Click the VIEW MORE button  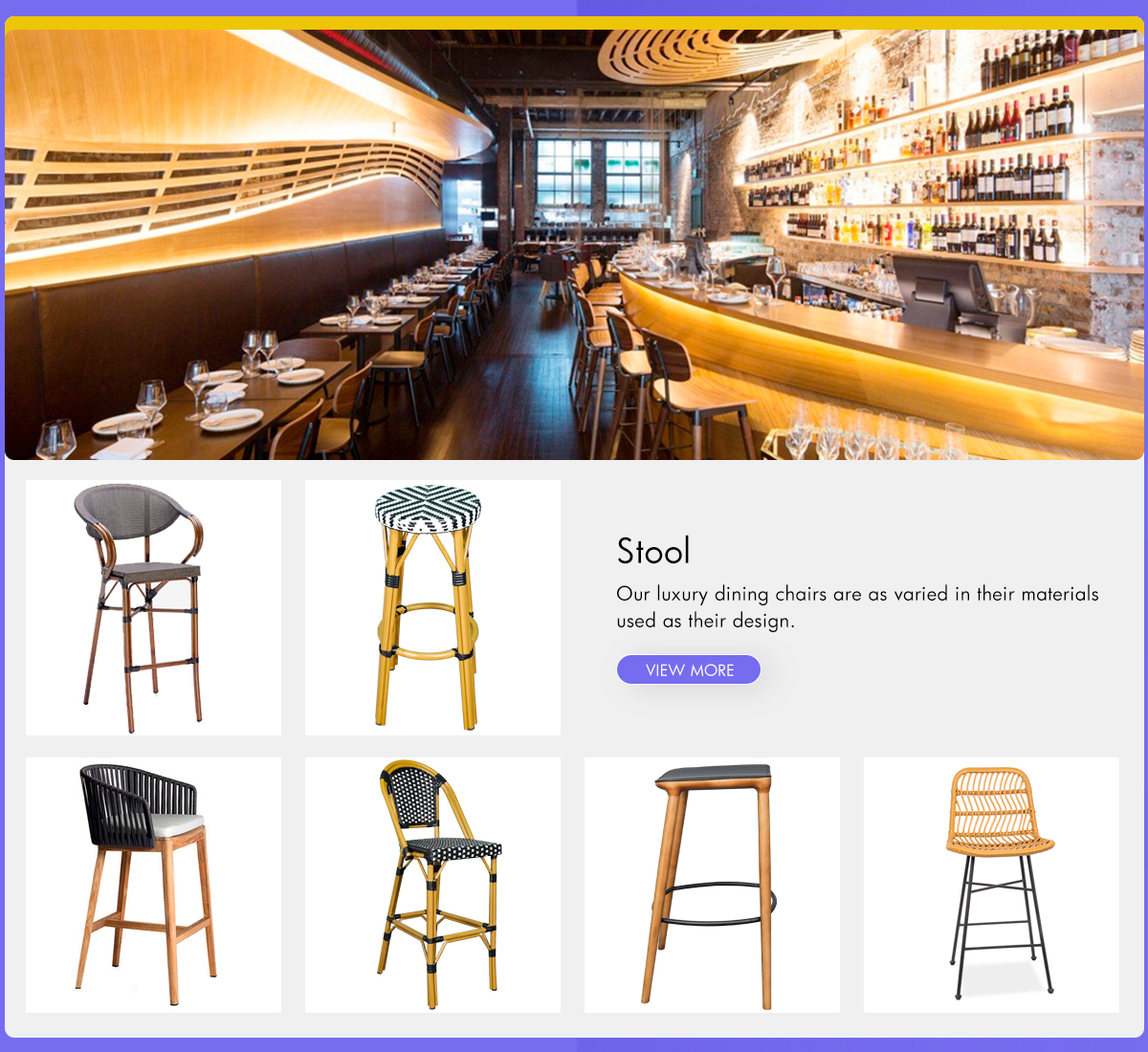[689, 669]
